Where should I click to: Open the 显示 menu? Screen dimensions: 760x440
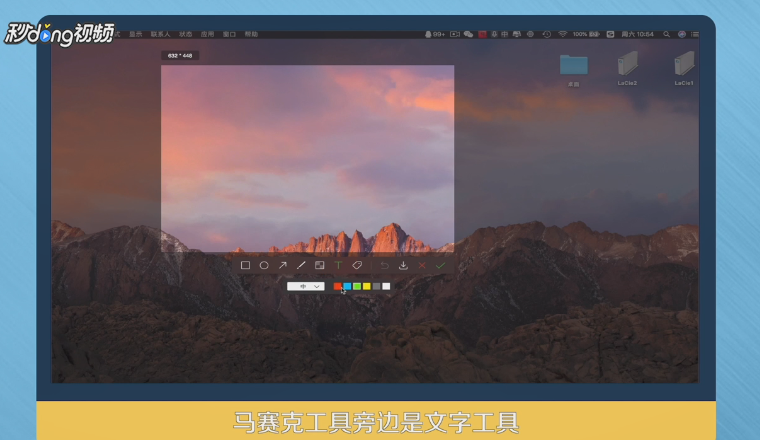click(136, 34)
